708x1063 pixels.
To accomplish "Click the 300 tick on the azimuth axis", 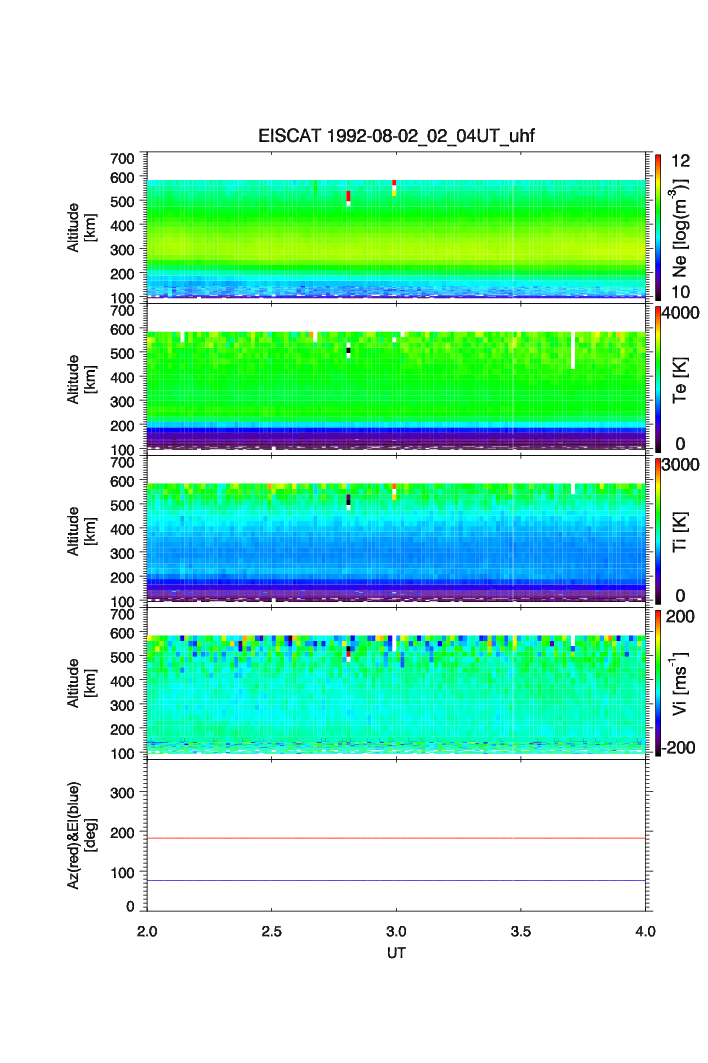I will [122, 793].
